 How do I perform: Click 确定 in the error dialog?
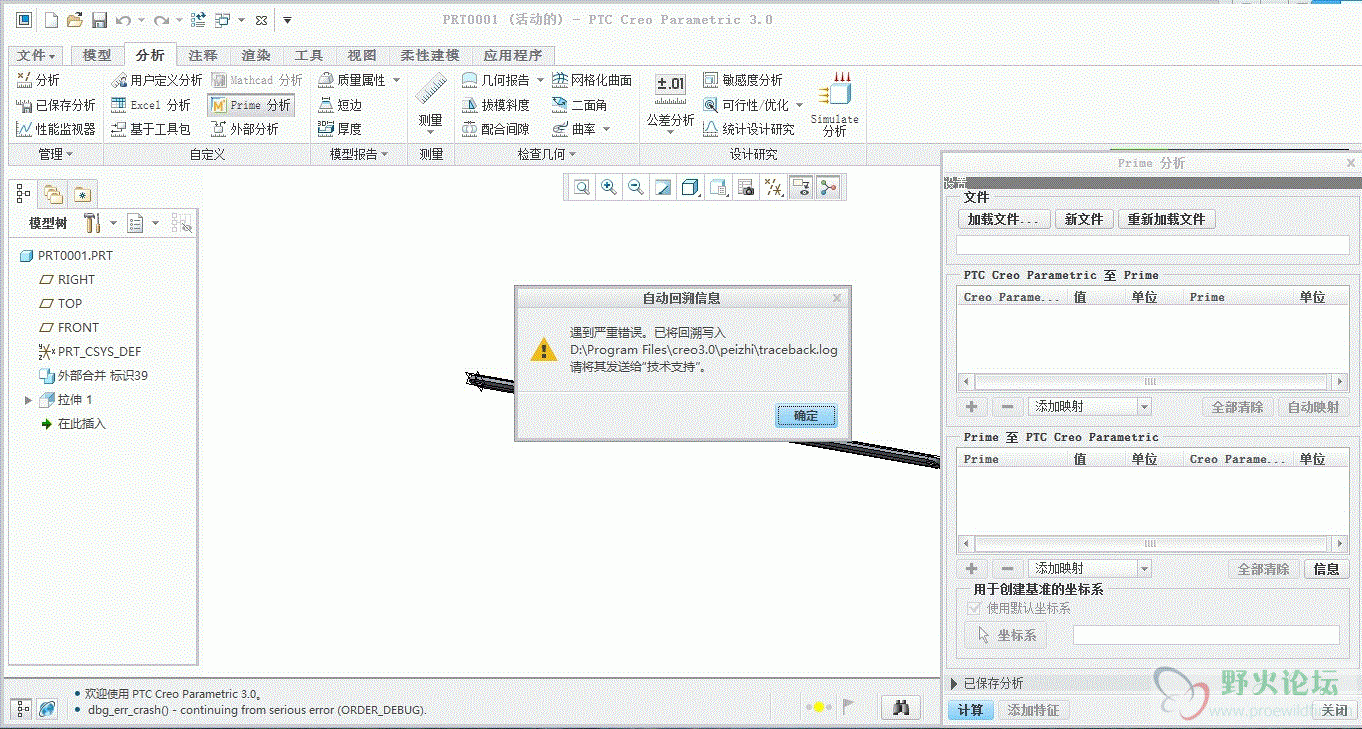pos(806,416)
